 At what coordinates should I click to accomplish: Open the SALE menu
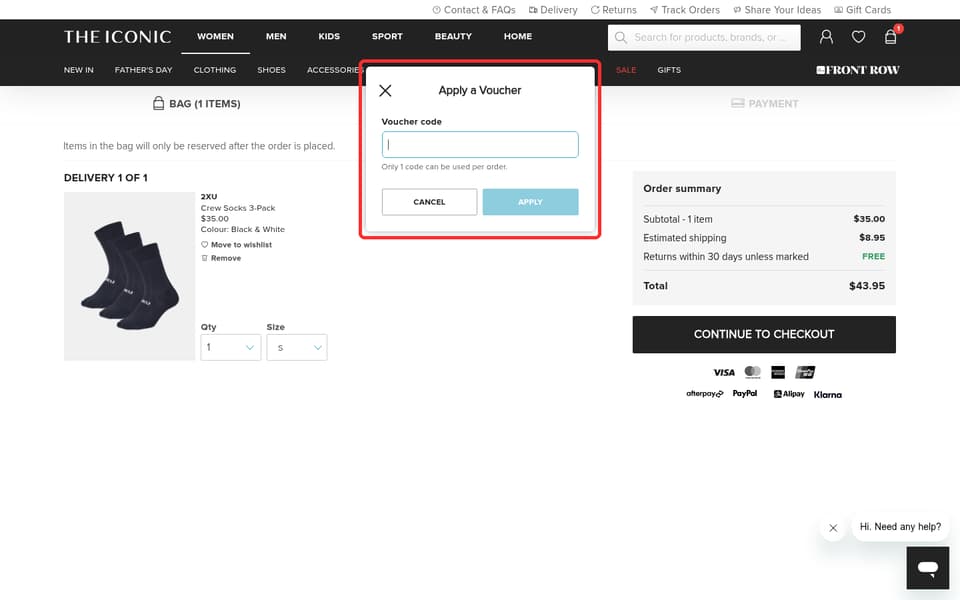pos(626,70)
